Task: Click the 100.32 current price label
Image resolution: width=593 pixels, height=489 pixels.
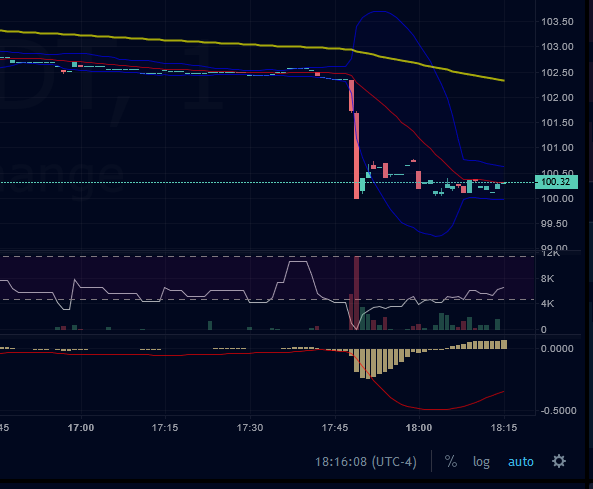Action: [x=556, y=182]
